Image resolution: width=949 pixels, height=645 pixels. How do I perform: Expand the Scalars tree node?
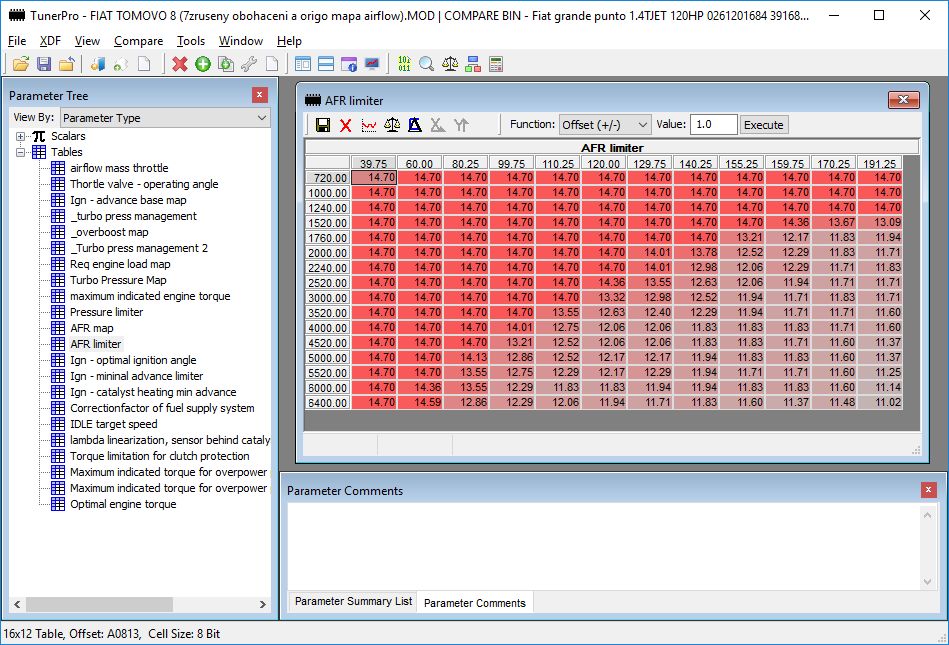20,136
